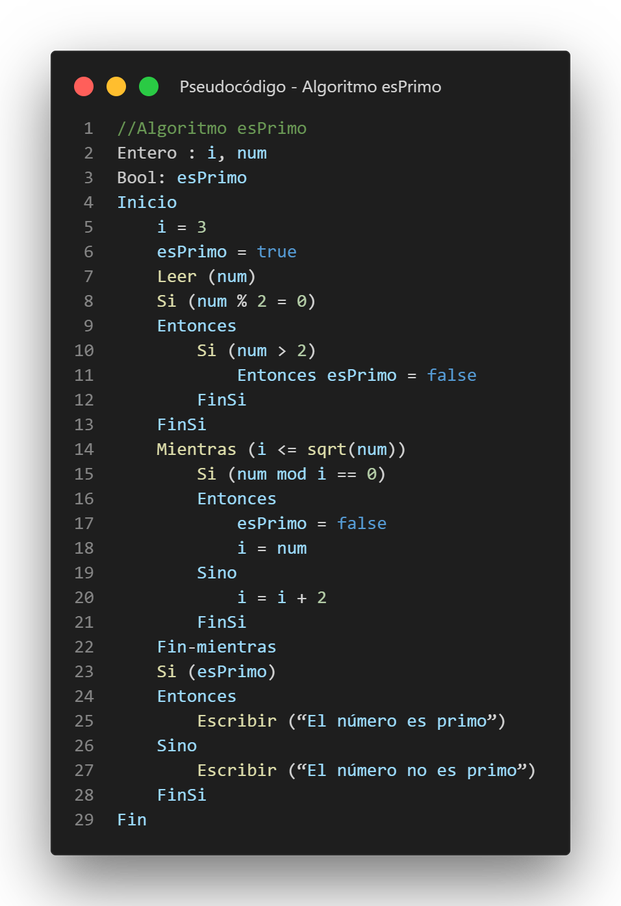Click the 'sqrt' function call
This screenshot has width=621, height=906.
pos(326,449)
